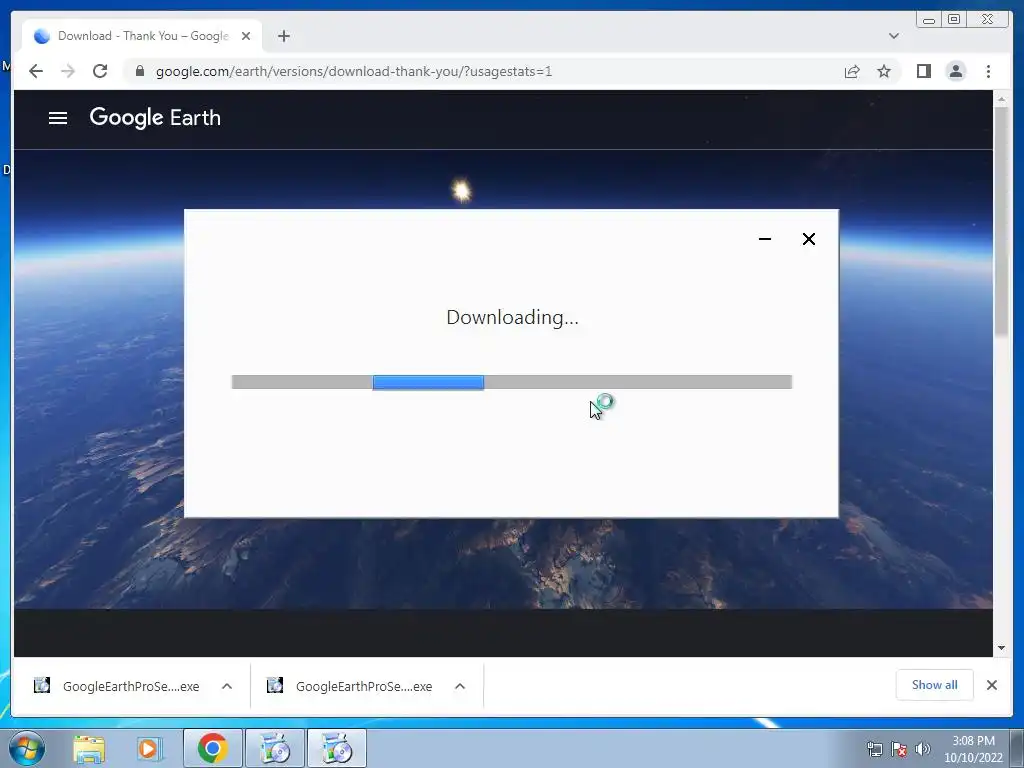This screenshot has width=1024, height=768.
Task: Open Chrome side panel
Action: (923, 71)
